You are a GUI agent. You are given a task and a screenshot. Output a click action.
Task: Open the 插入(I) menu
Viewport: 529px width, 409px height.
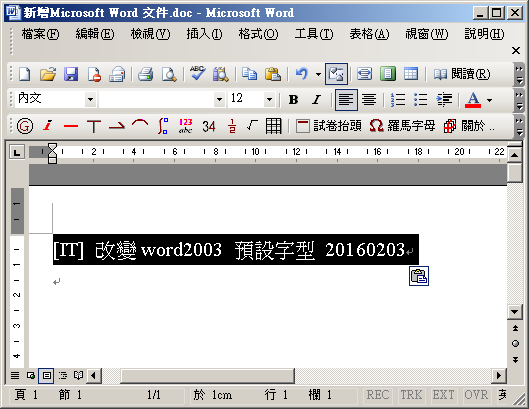(x=204, y=34)
